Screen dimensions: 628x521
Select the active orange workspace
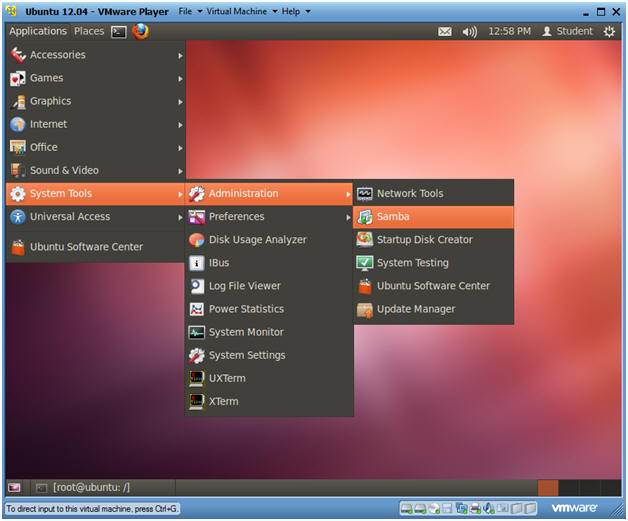pos(548,487)
